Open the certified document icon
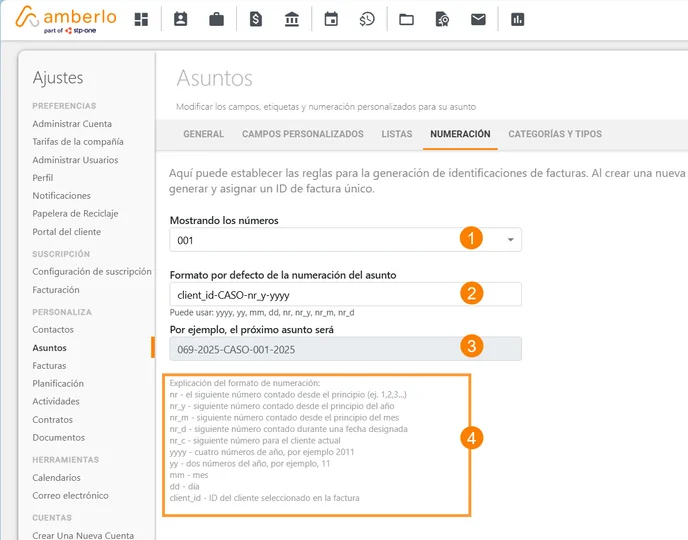Screen dimensions: 688x540 pos(442,19)
